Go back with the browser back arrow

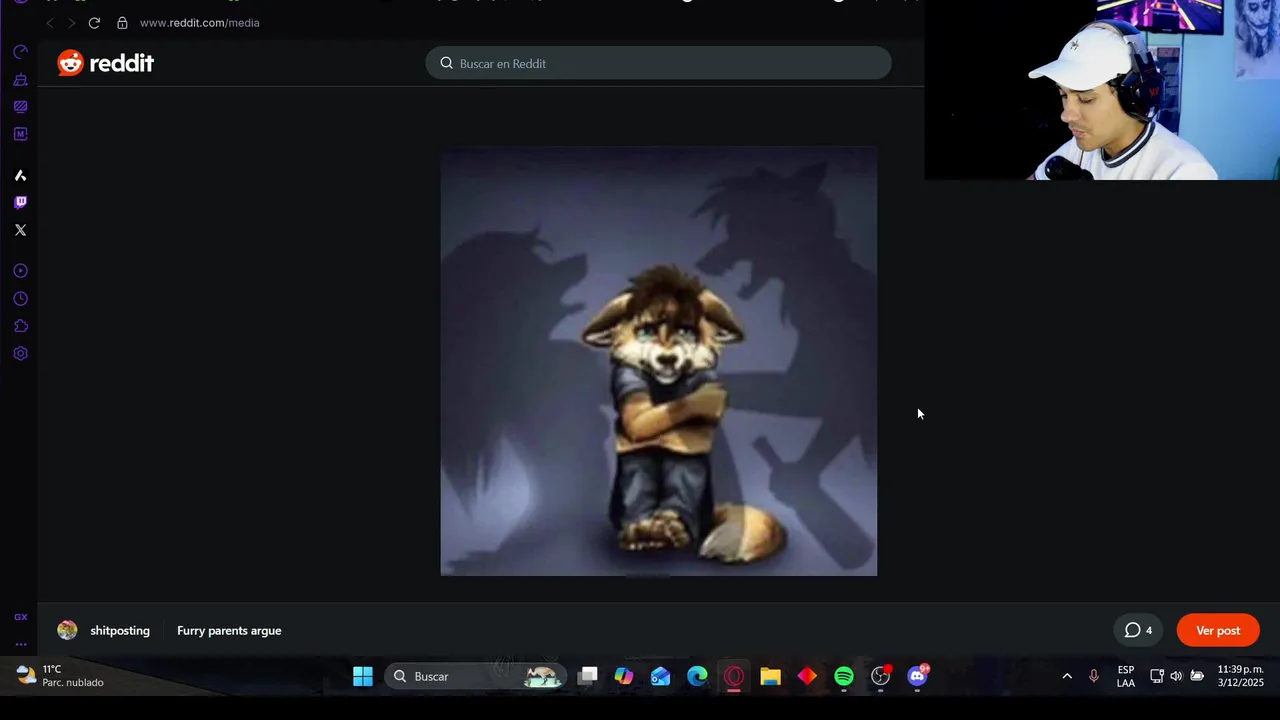[x=50, y=23]
